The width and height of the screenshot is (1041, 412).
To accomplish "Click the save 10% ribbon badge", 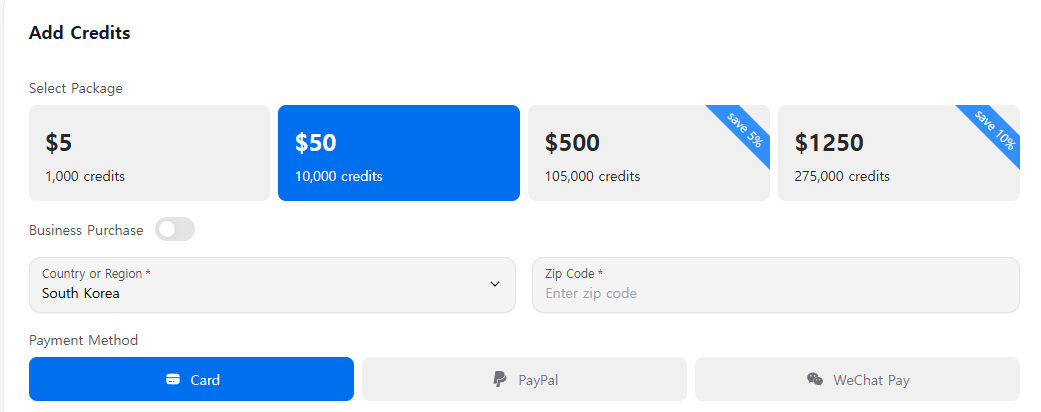I will tap(995, 130).
